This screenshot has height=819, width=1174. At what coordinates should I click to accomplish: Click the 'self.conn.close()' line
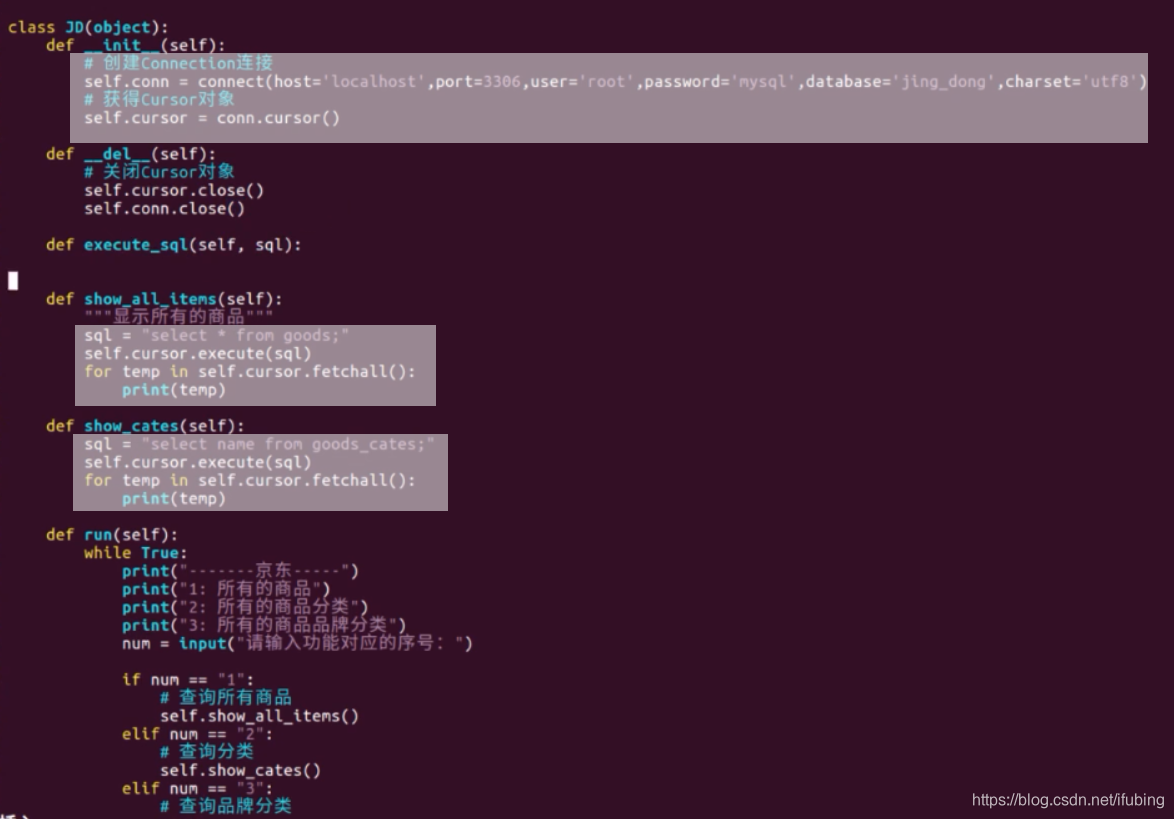pos(164,209)
